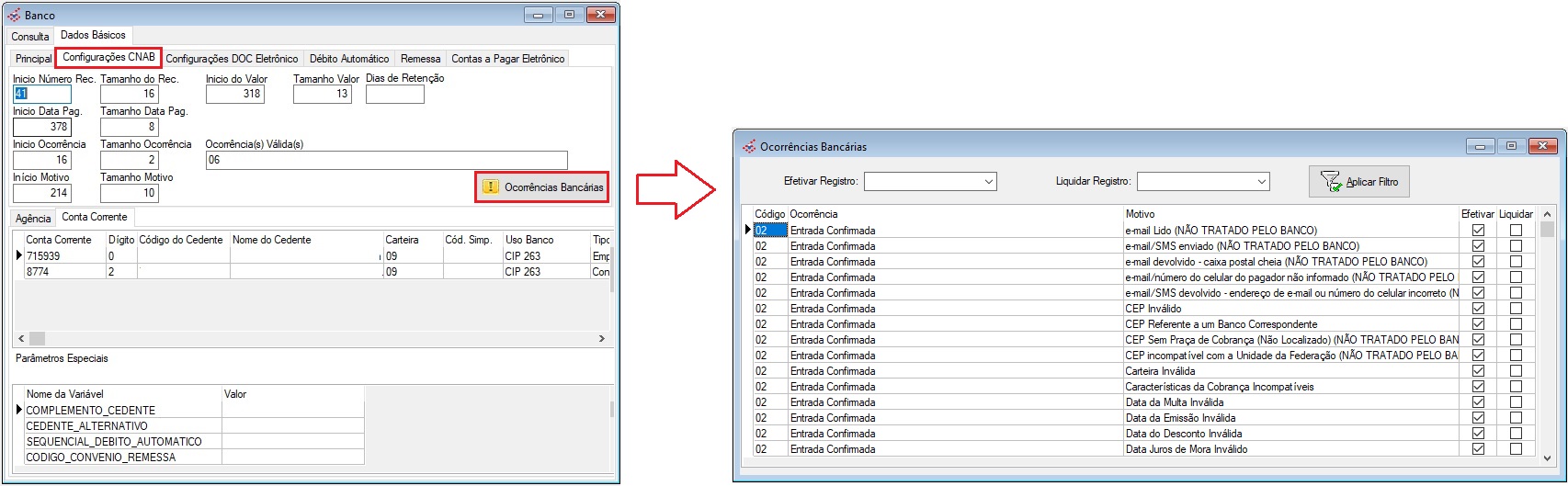Toggle Efetivar for 'Carteira Inválida' row
The width and height of the screenshot is (1568, 486).
1478,371
